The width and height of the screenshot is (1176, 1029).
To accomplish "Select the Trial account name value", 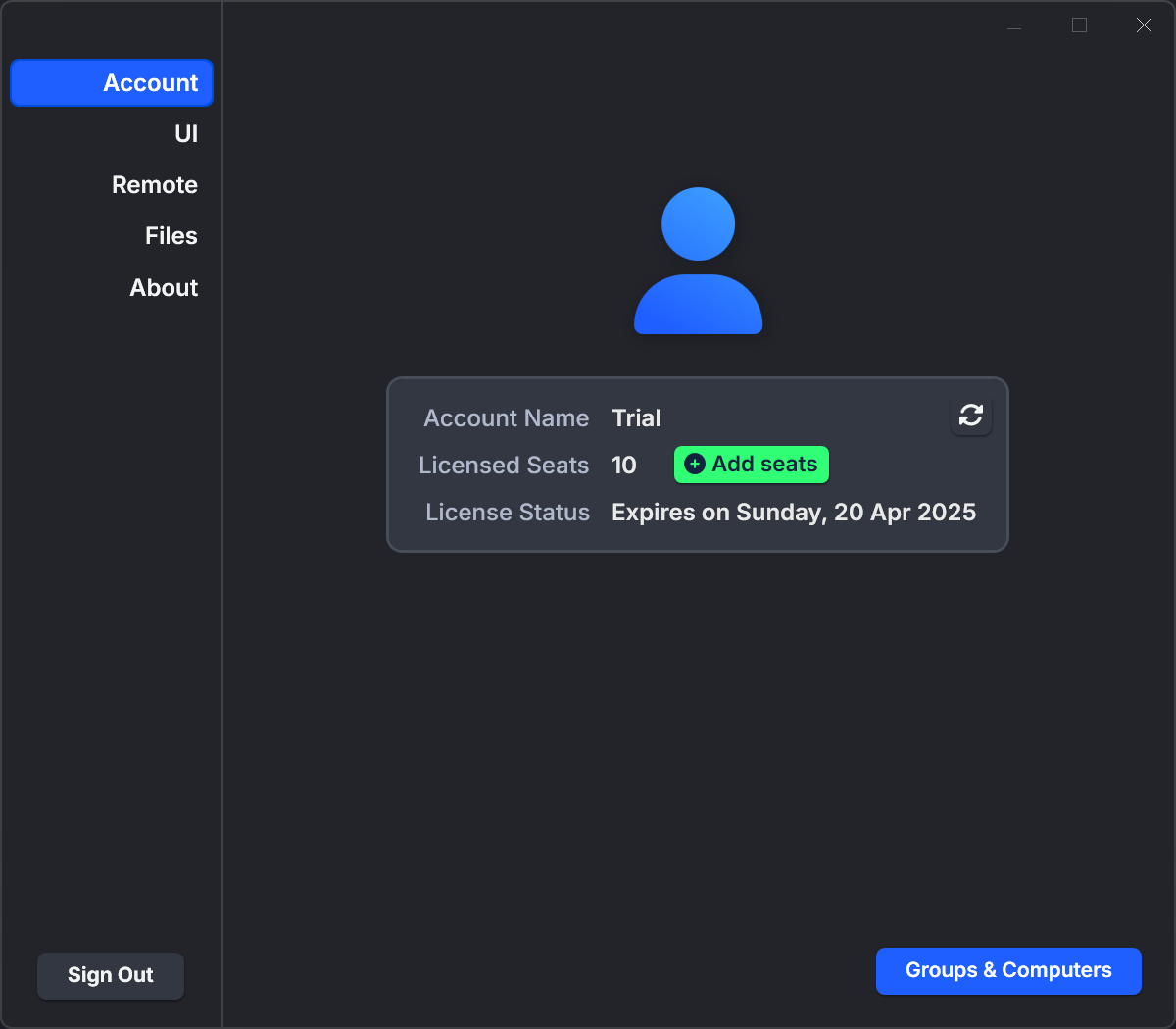I will [636, 418].
